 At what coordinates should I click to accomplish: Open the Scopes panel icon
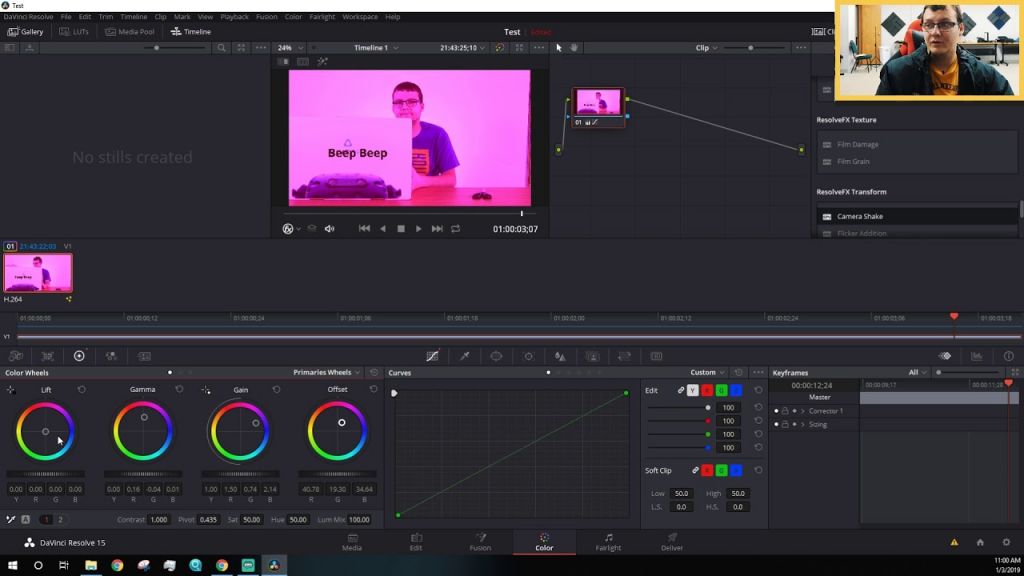point(976,356)
